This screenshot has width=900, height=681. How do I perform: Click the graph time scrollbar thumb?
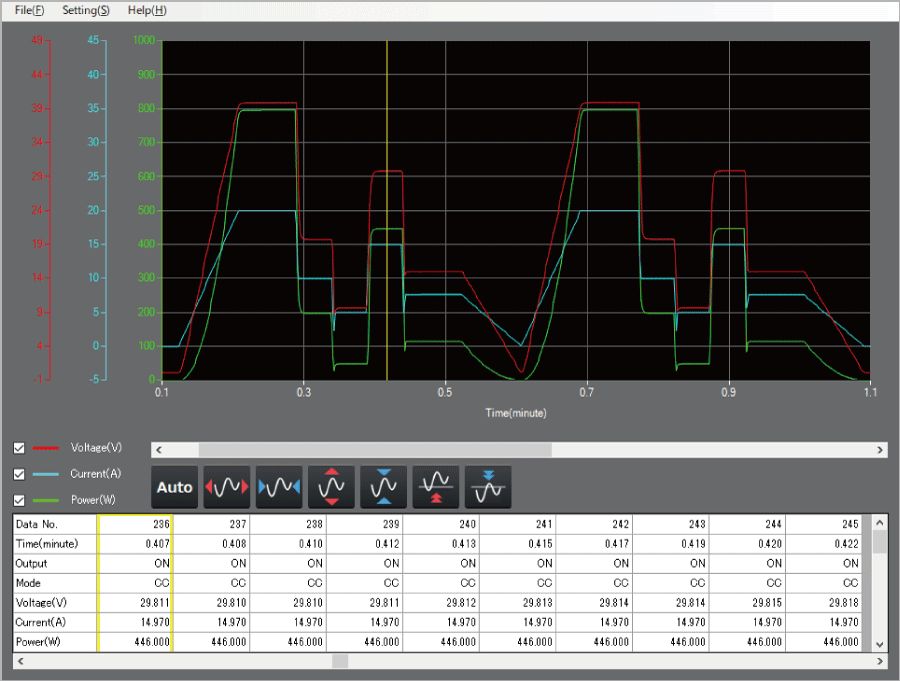point(374,450)
